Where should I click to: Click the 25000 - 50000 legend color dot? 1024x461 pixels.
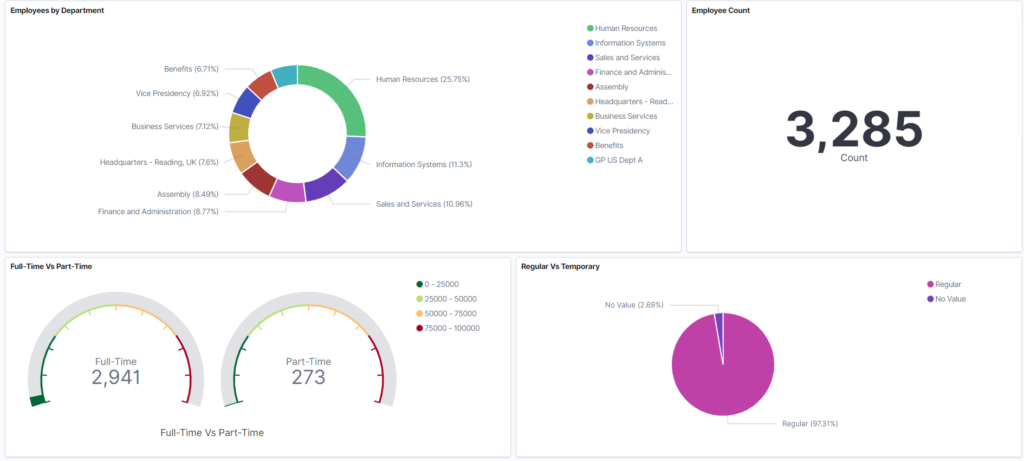click(419, 299)
